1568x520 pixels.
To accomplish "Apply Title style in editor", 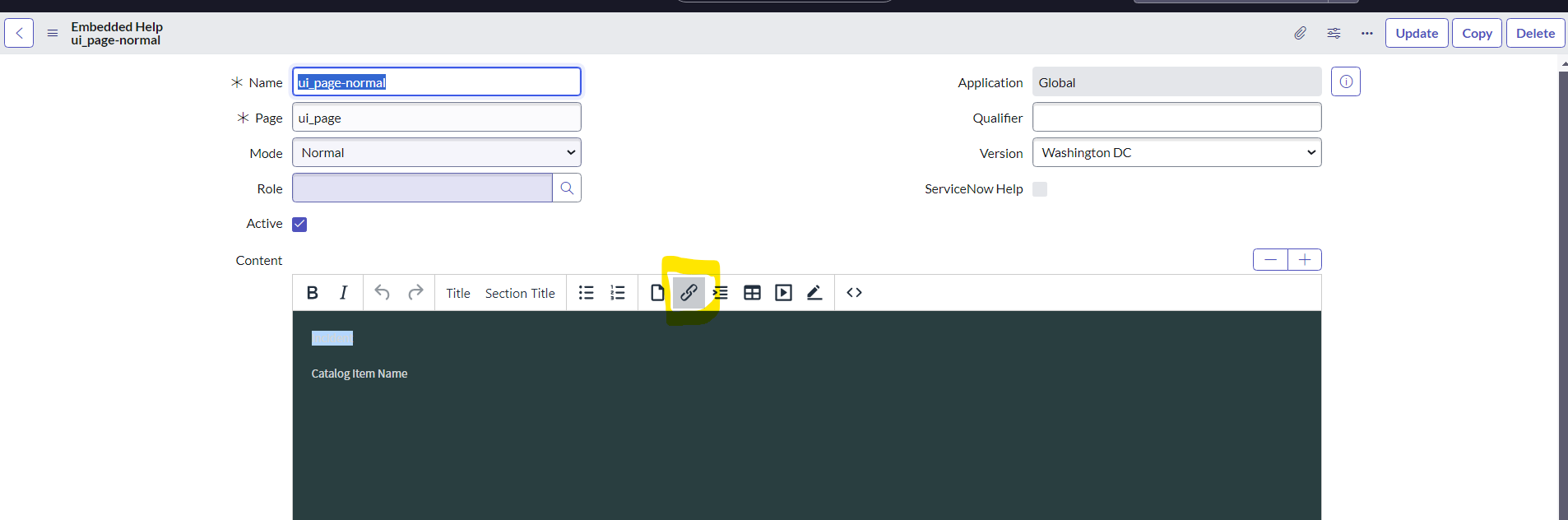I will pyautogui.click(x=458, y=293).
